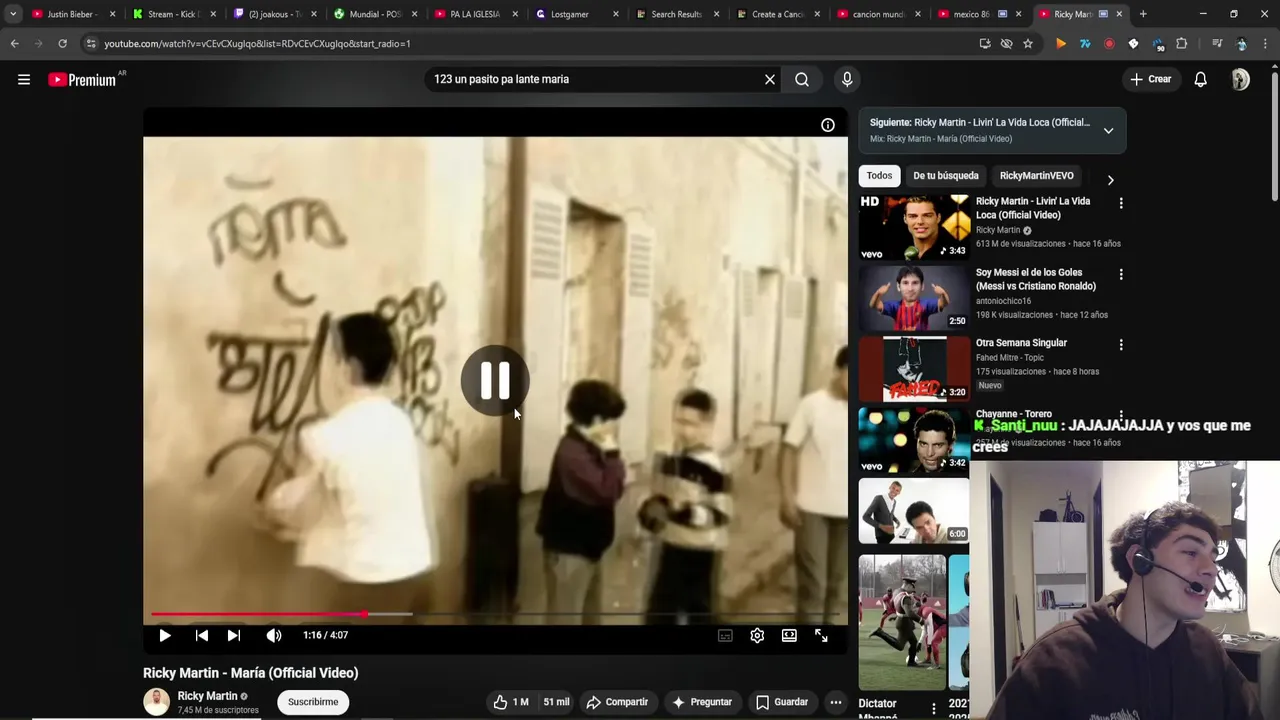Image resolution: width=1280 pixels, height=720 pixels.
Task: Show video info card icon
Action: 828,125
